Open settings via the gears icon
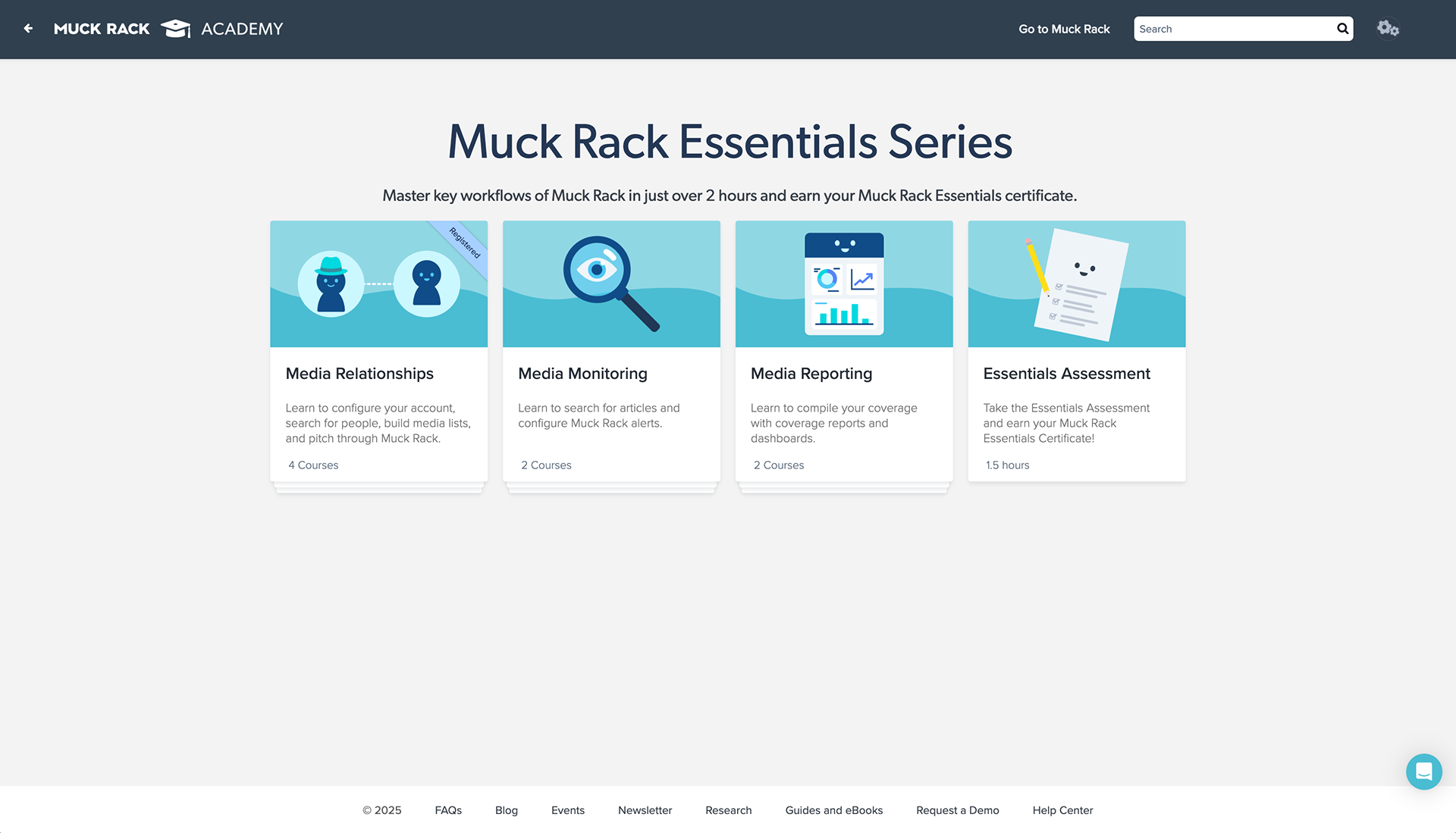The width and height of the screenshot is (1456, 833). (x=1388, y=28)
